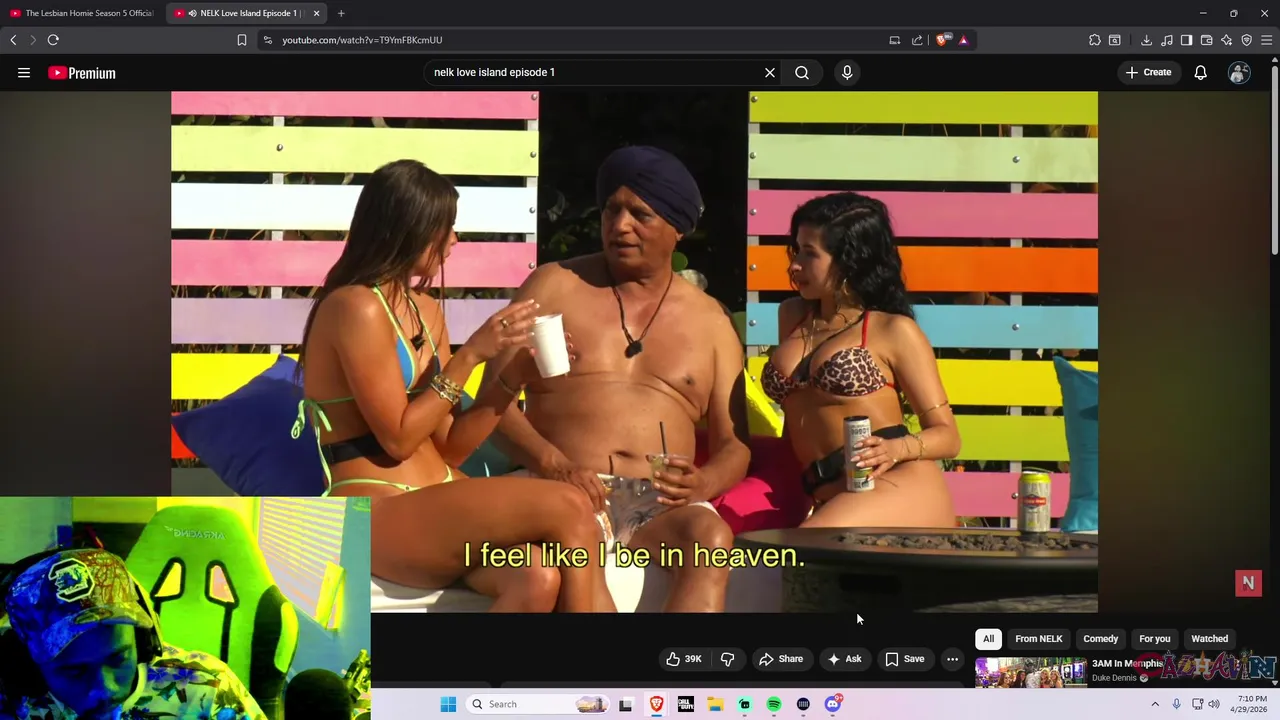This screenshot has width=1280, height=720.
Task: Pause the playing video frame
Action: 634,350
